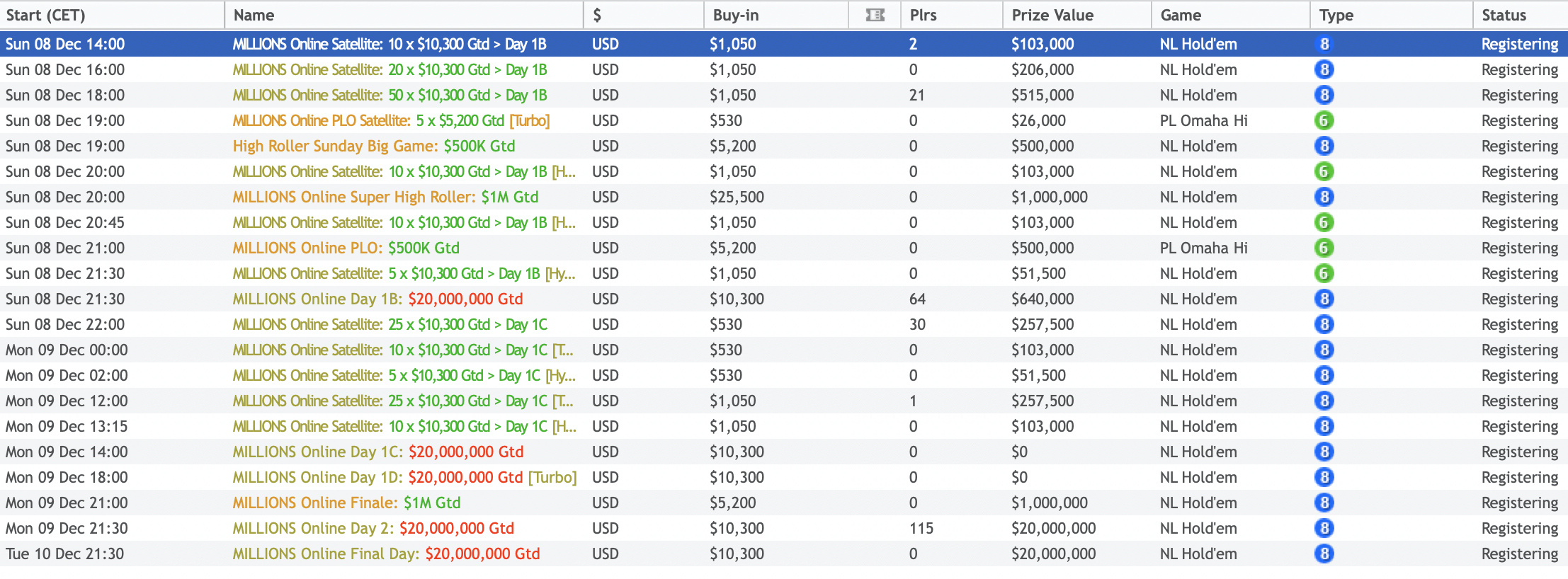
Task: Click the Plrs column header
Action: tap(923, 15)
